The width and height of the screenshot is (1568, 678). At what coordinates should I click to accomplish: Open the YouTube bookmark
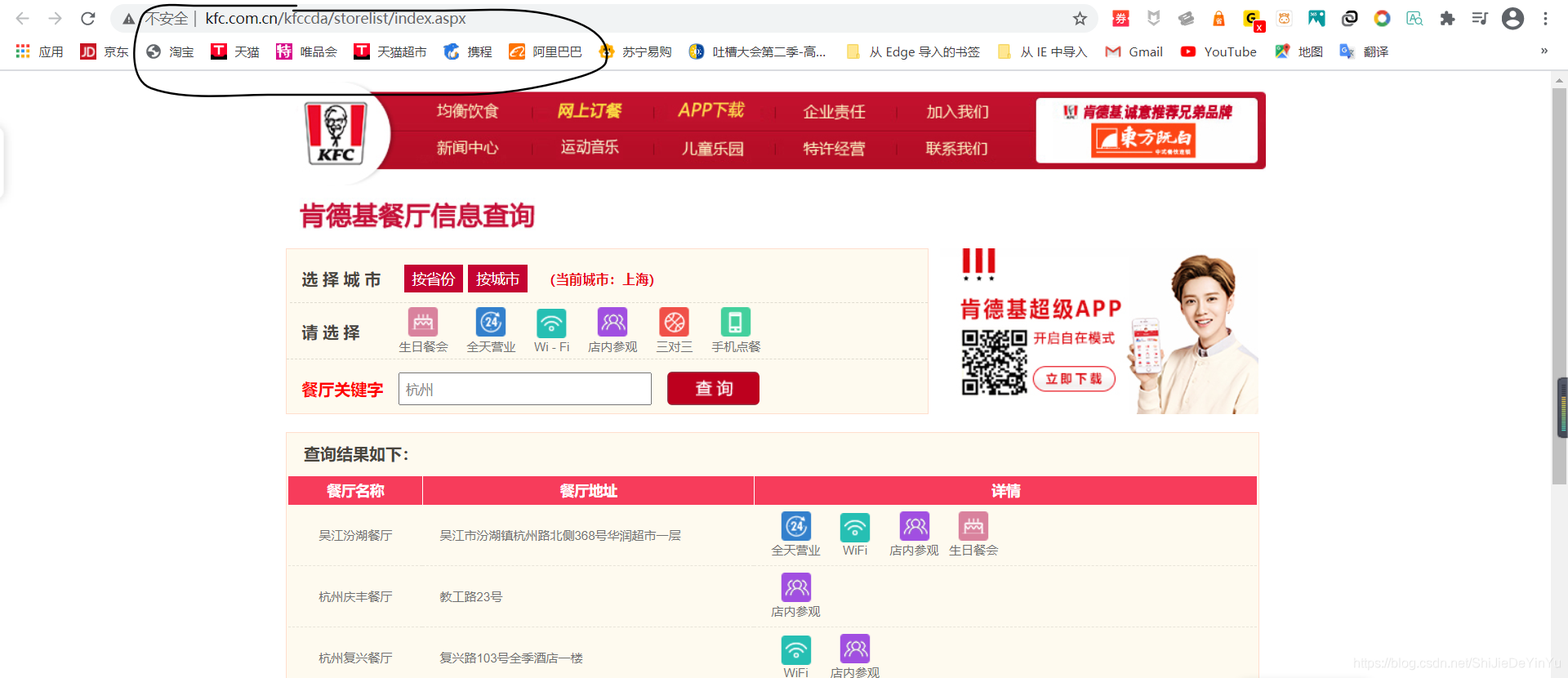(1218, 51)
